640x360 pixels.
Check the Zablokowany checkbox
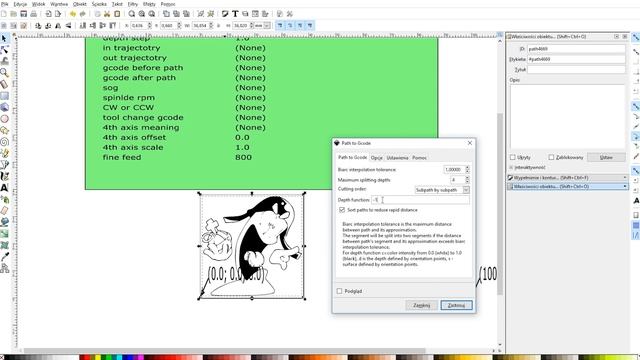pyautogui.click(x=551, y=157)
